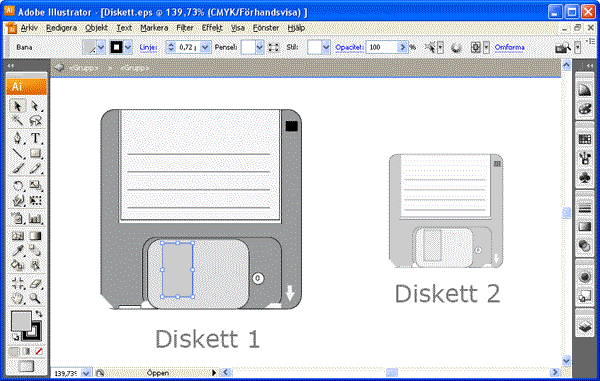Reset to default fill and stroke
The height and width of the screenshot is (381, 600).
15,337
